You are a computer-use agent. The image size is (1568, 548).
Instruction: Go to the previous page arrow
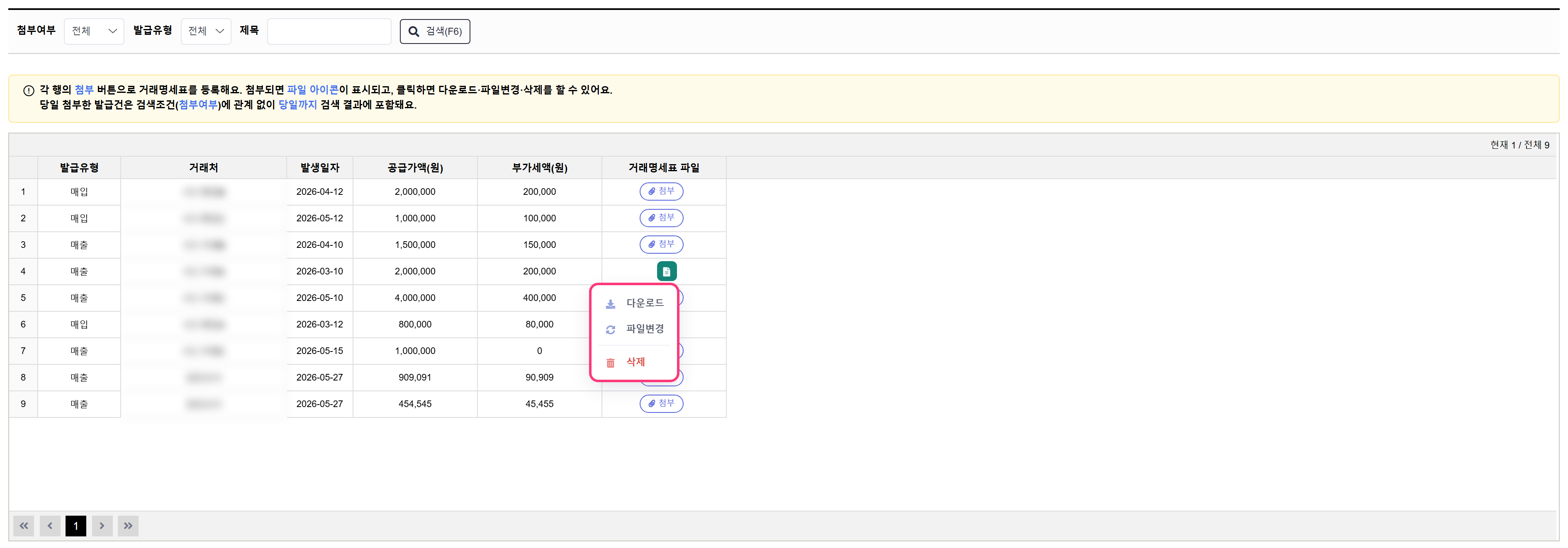[50, 526]
